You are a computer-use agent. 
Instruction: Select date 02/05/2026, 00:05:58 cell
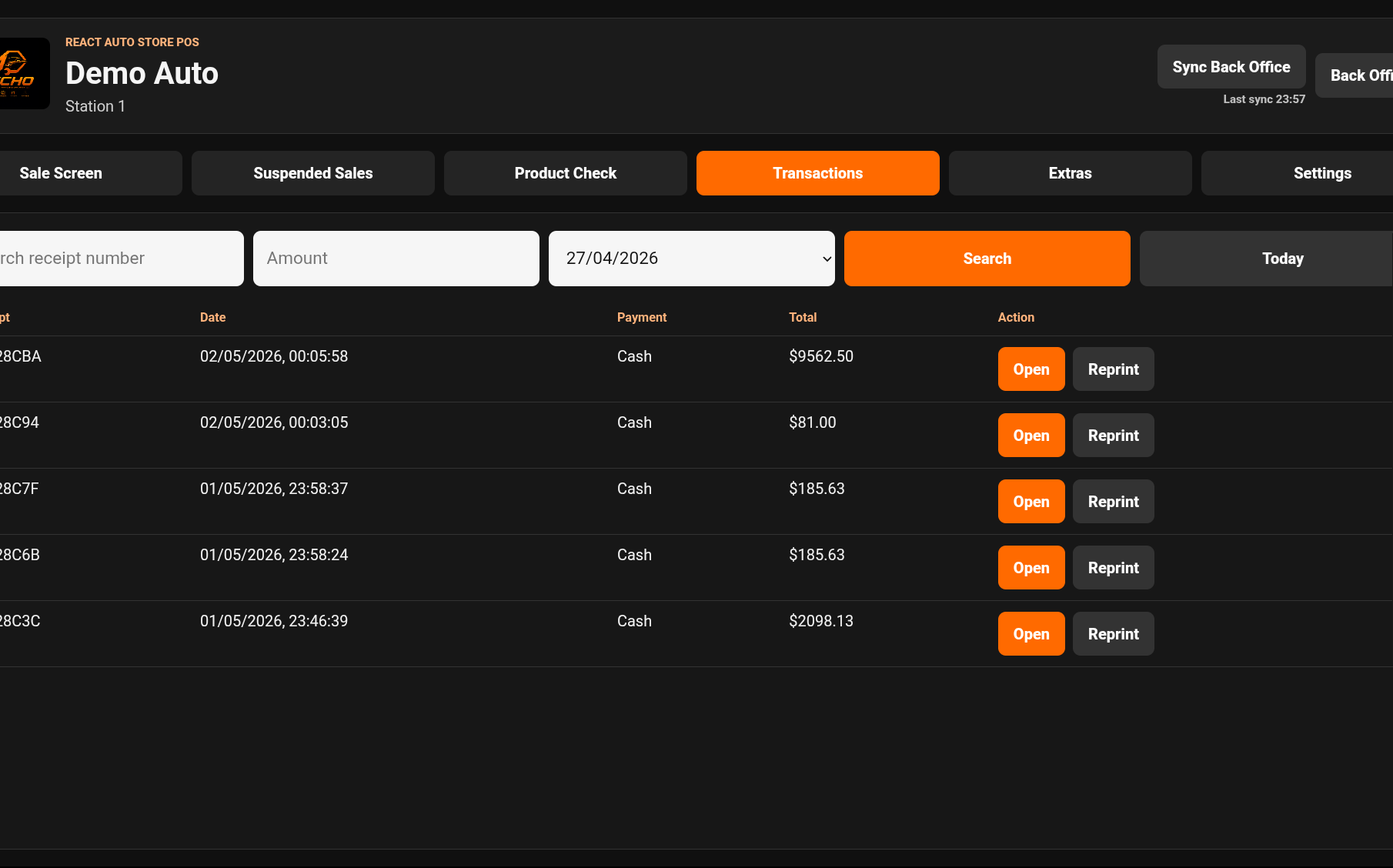274,356
